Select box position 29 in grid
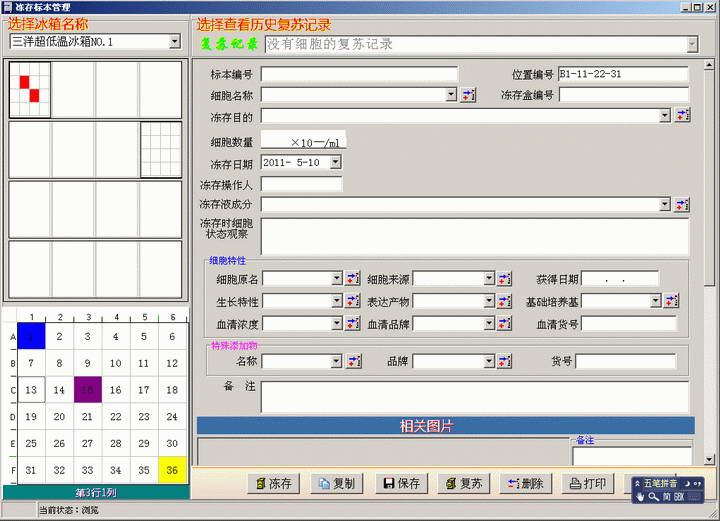 pyautogui.click(x=144, y=443)
